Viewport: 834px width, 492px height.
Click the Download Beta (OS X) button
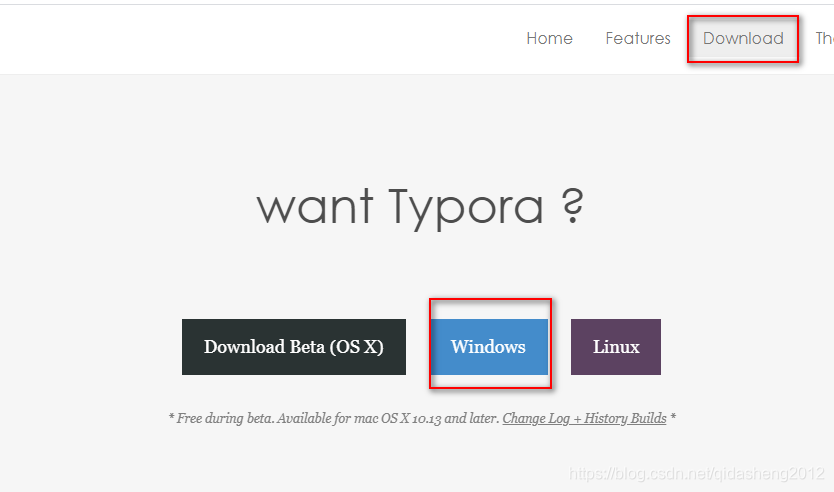tap(294, 347)
